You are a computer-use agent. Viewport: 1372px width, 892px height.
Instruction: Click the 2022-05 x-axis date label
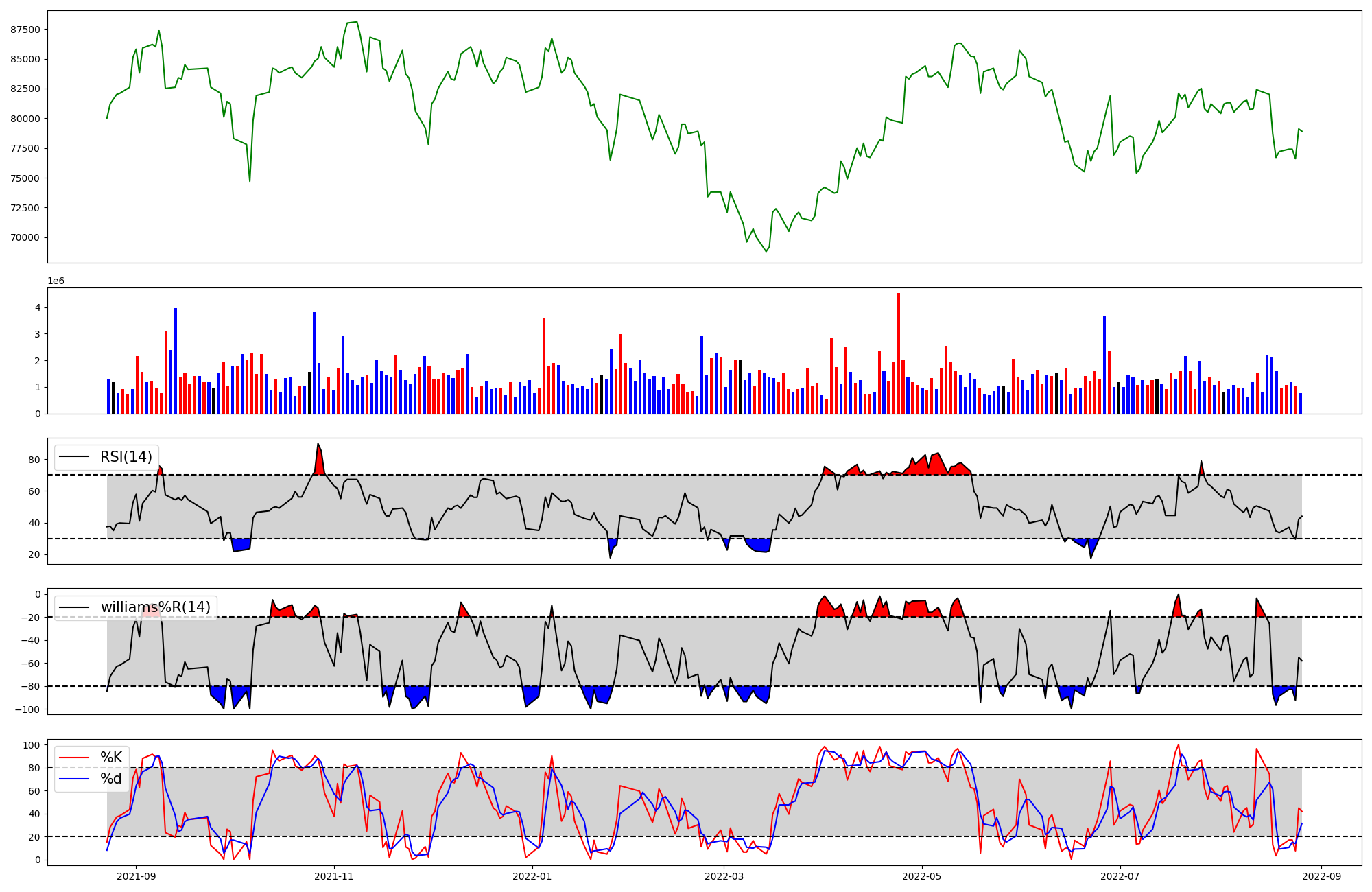[x=922, y=876]
